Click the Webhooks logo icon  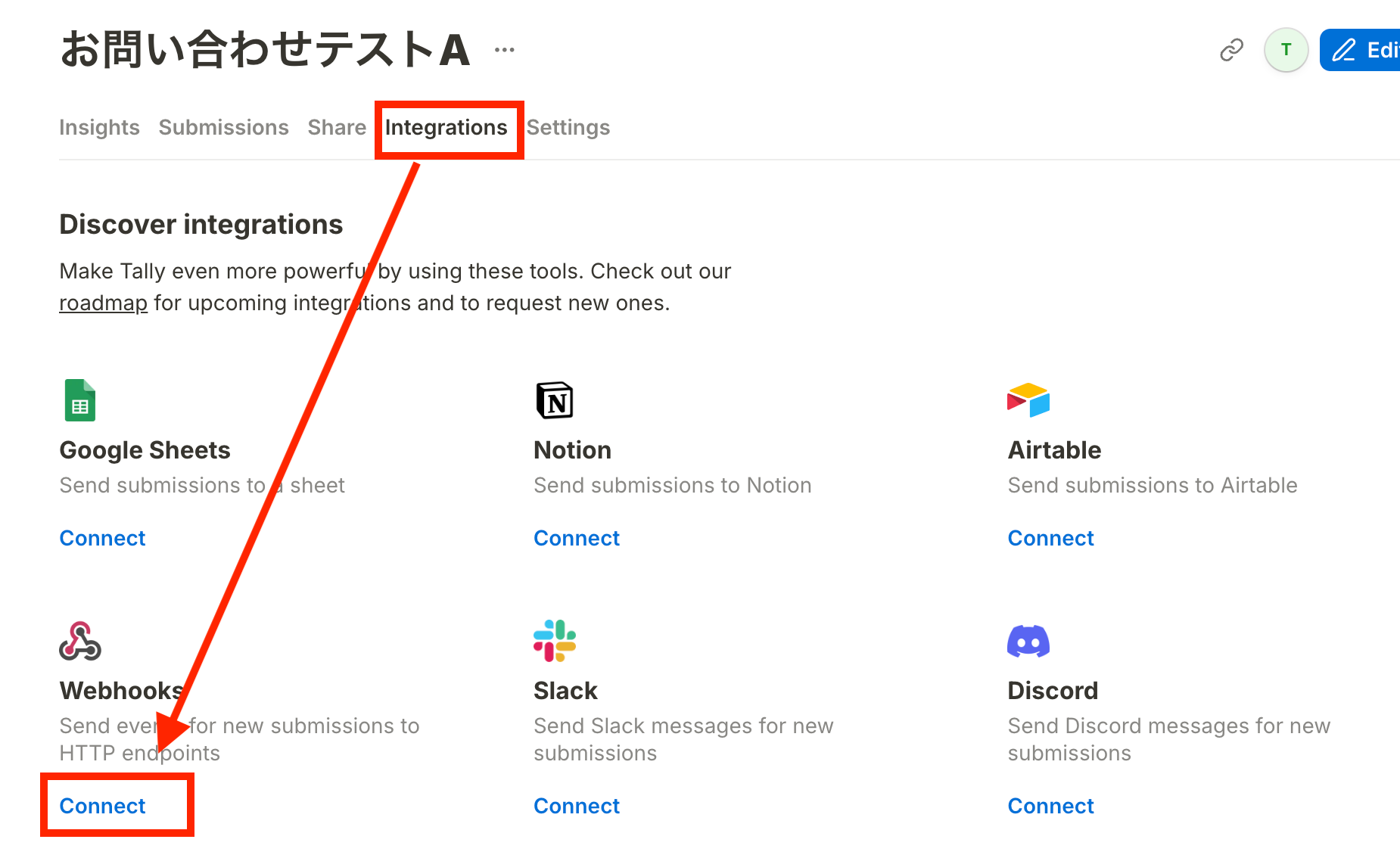[x=80, y=641]
